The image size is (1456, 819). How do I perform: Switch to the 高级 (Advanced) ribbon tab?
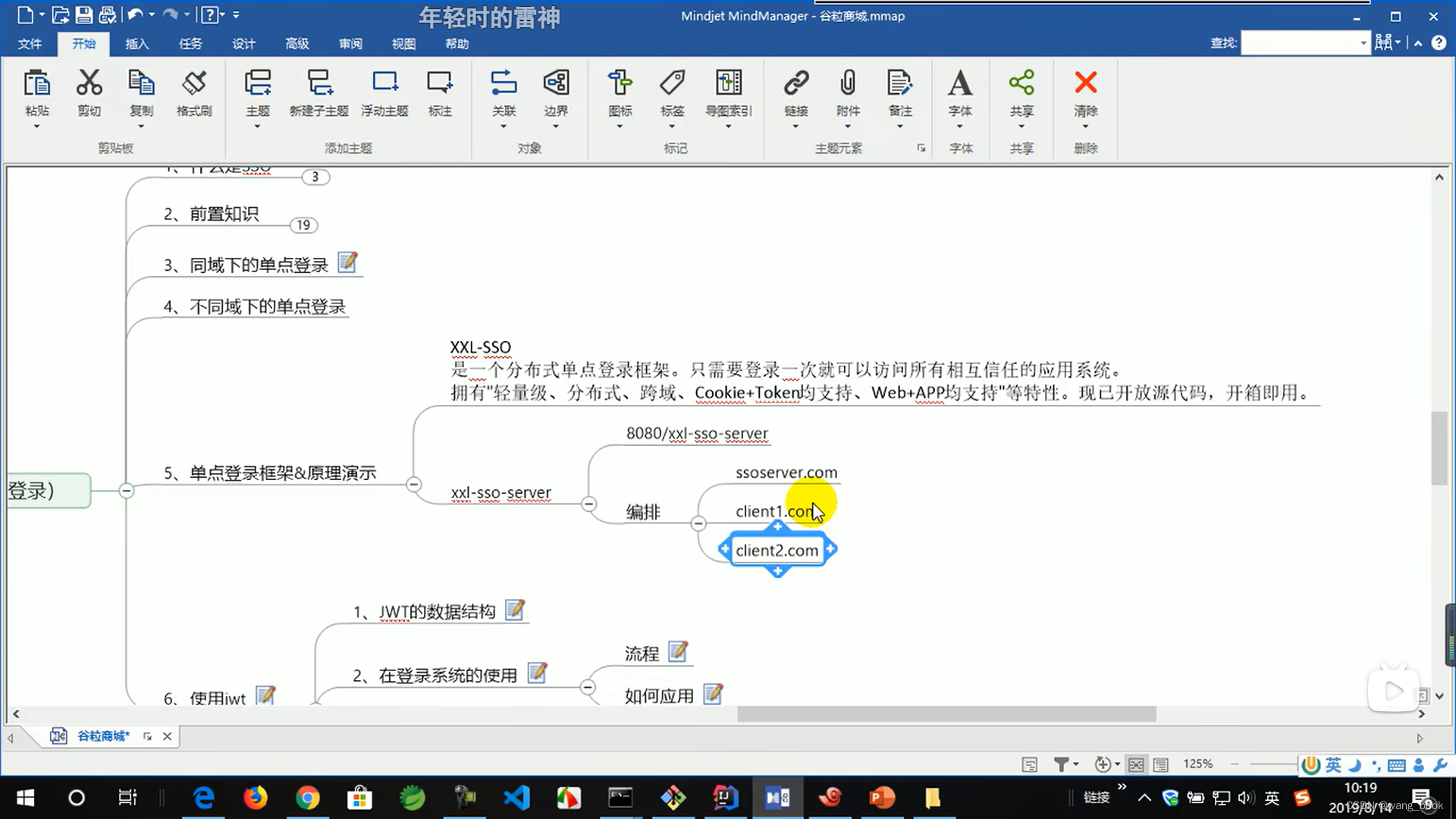[x=297, y=43]
